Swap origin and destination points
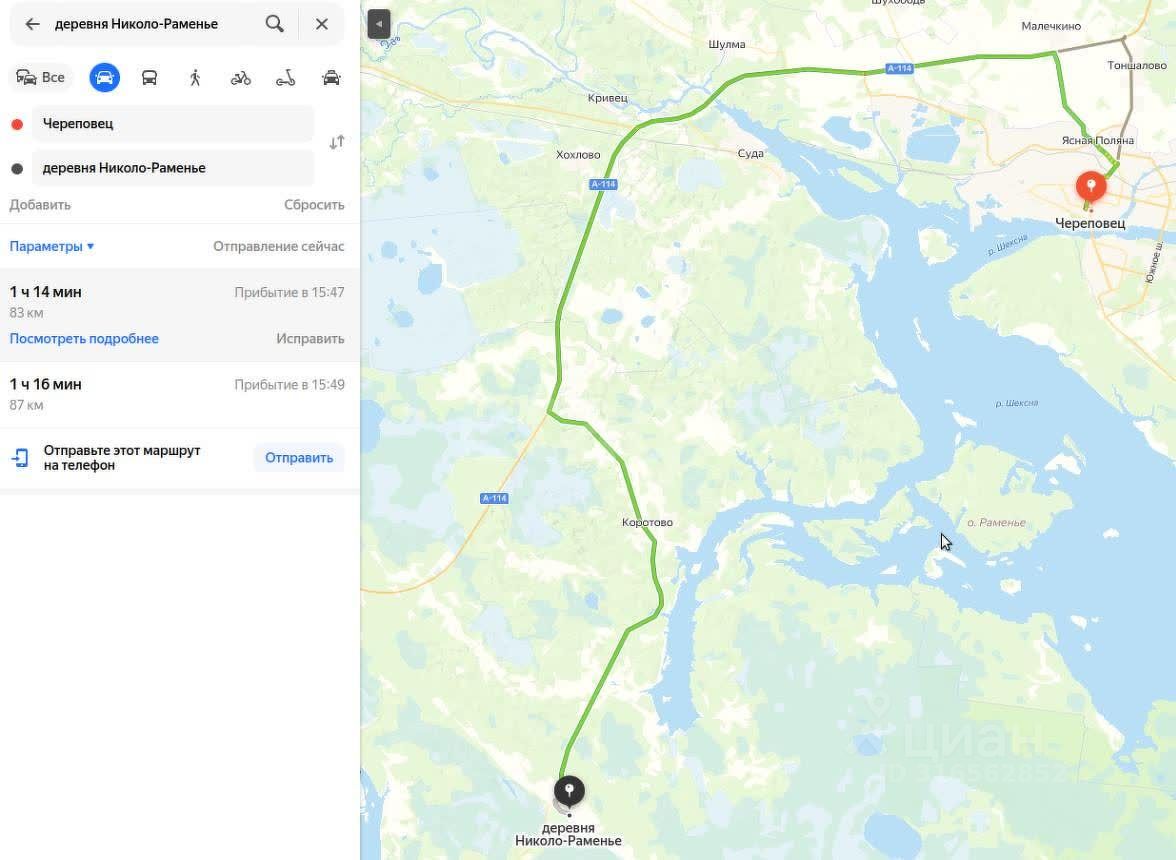The image size is (1176, 860). click(x=337, y=142)
